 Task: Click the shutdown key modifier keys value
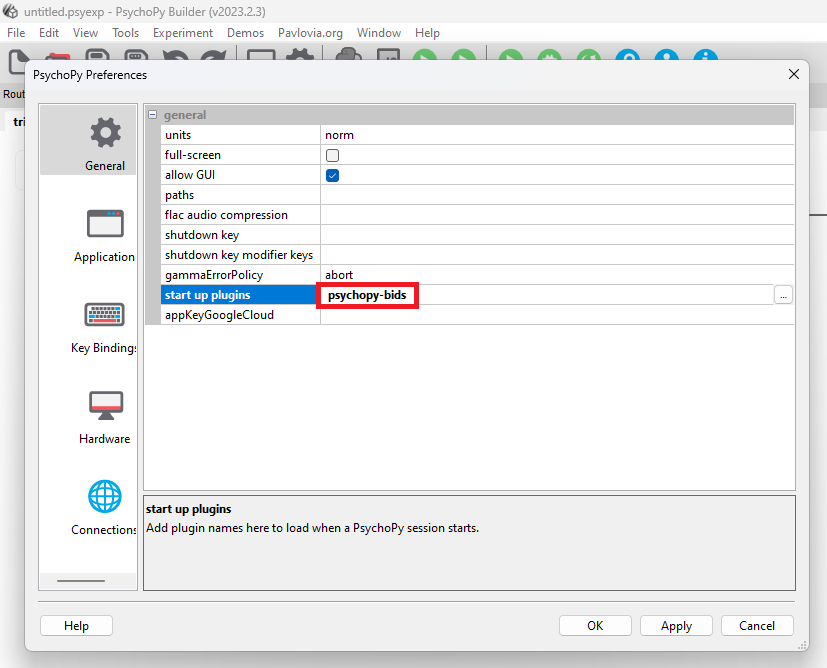pos(557,255)
